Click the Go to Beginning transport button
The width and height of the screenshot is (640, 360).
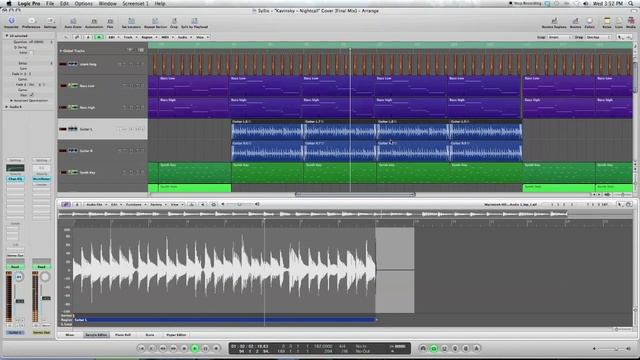click(141, 348)
